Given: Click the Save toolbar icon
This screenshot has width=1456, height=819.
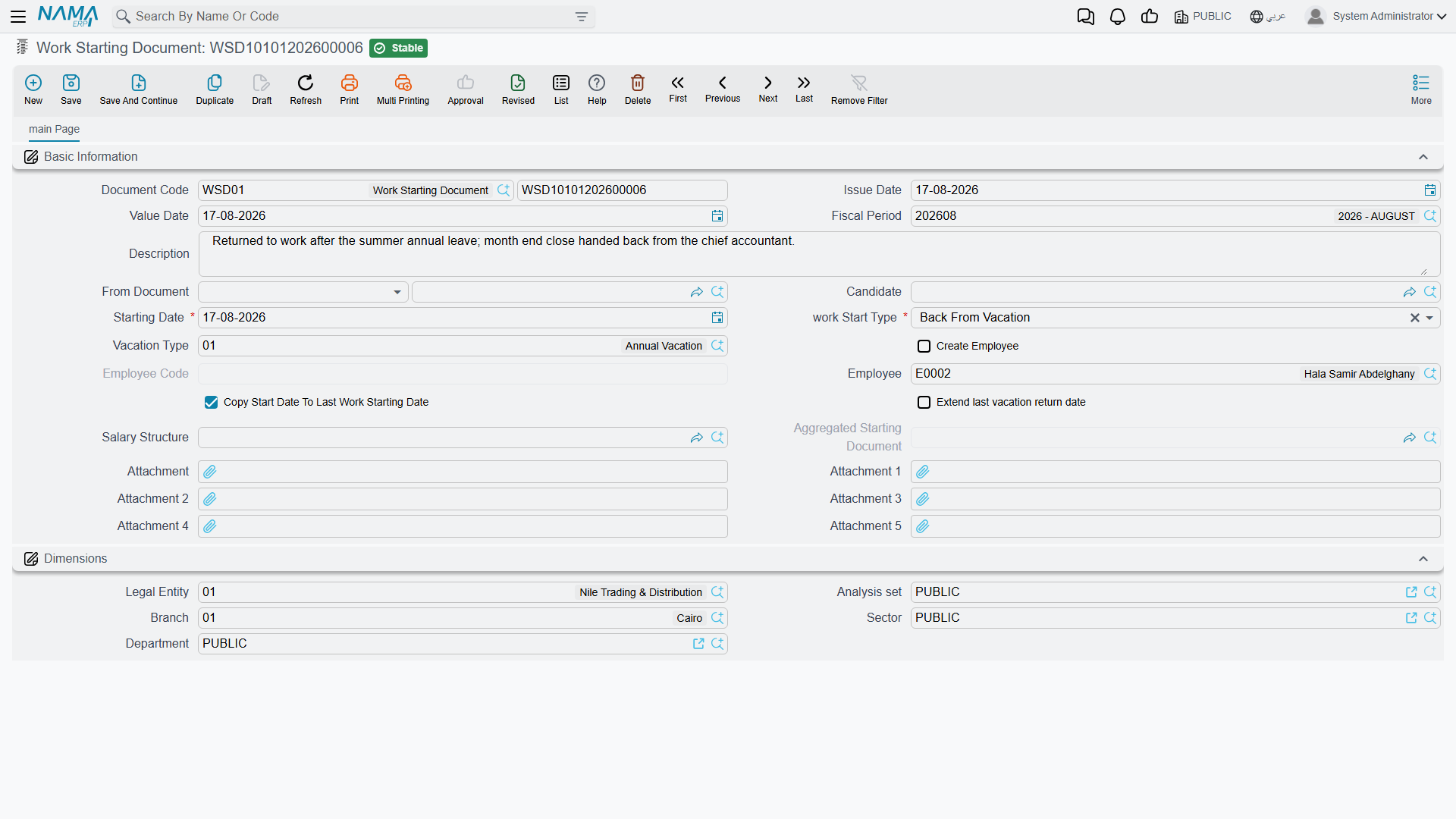Looking at the screenshot, I should (x=71, y=89).
